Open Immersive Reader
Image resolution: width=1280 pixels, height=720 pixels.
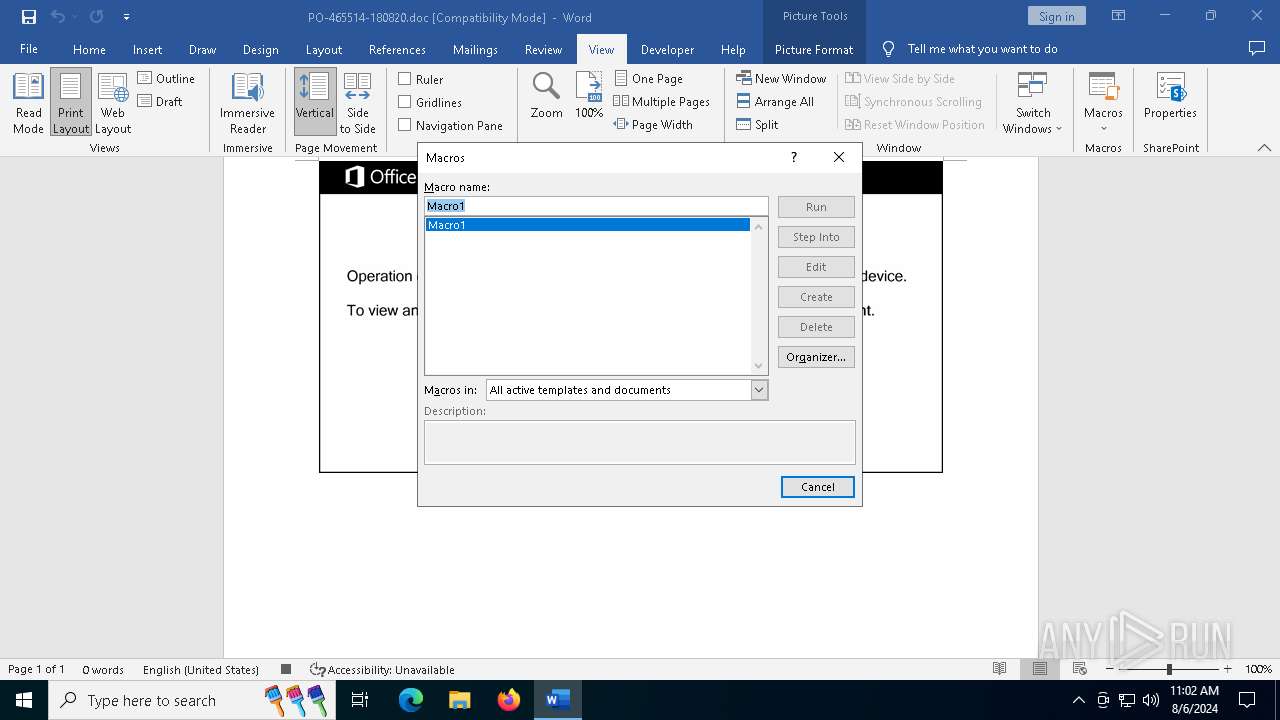[248, 103]
